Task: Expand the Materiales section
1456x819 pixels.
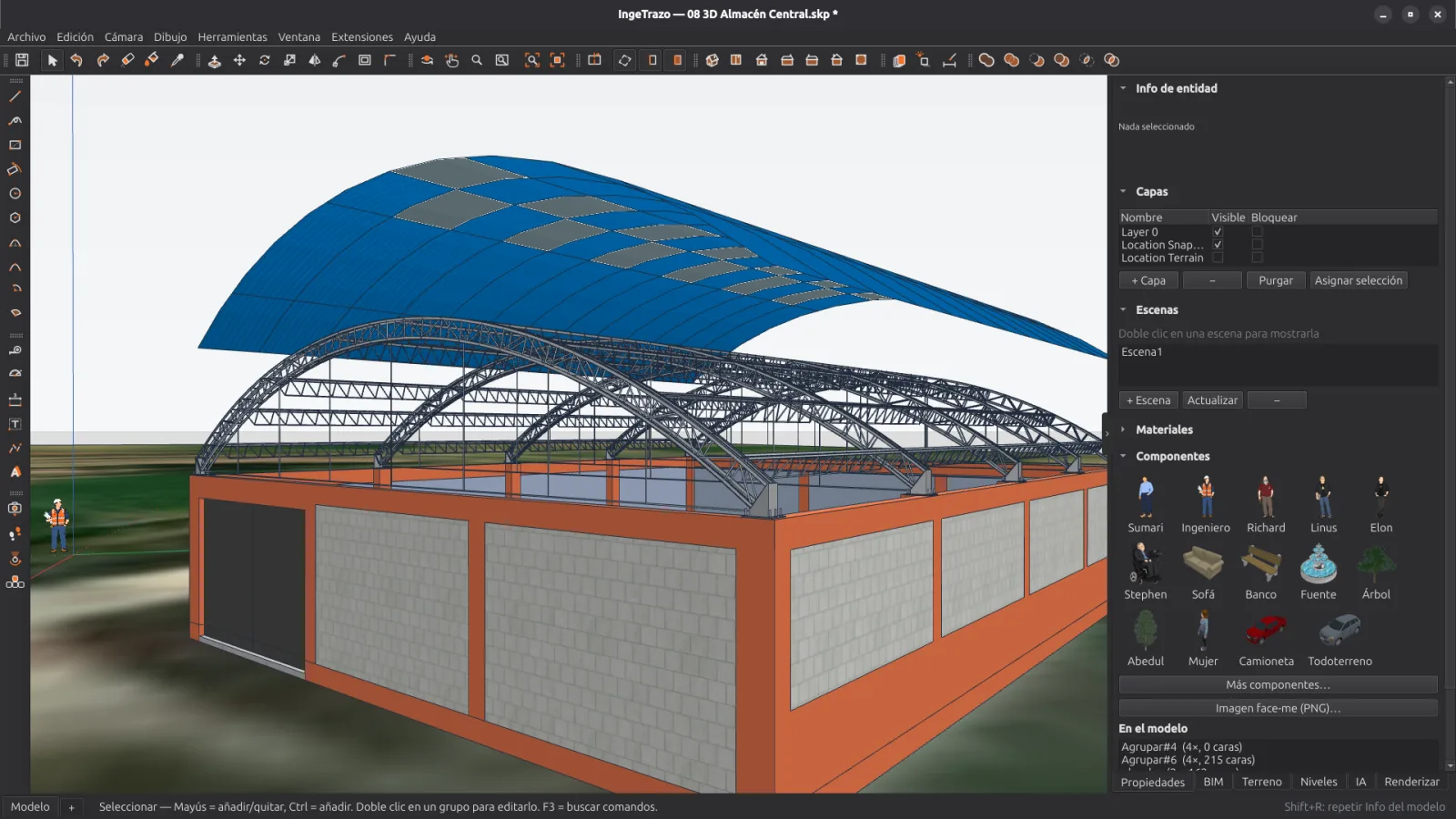Action: 1123,430
